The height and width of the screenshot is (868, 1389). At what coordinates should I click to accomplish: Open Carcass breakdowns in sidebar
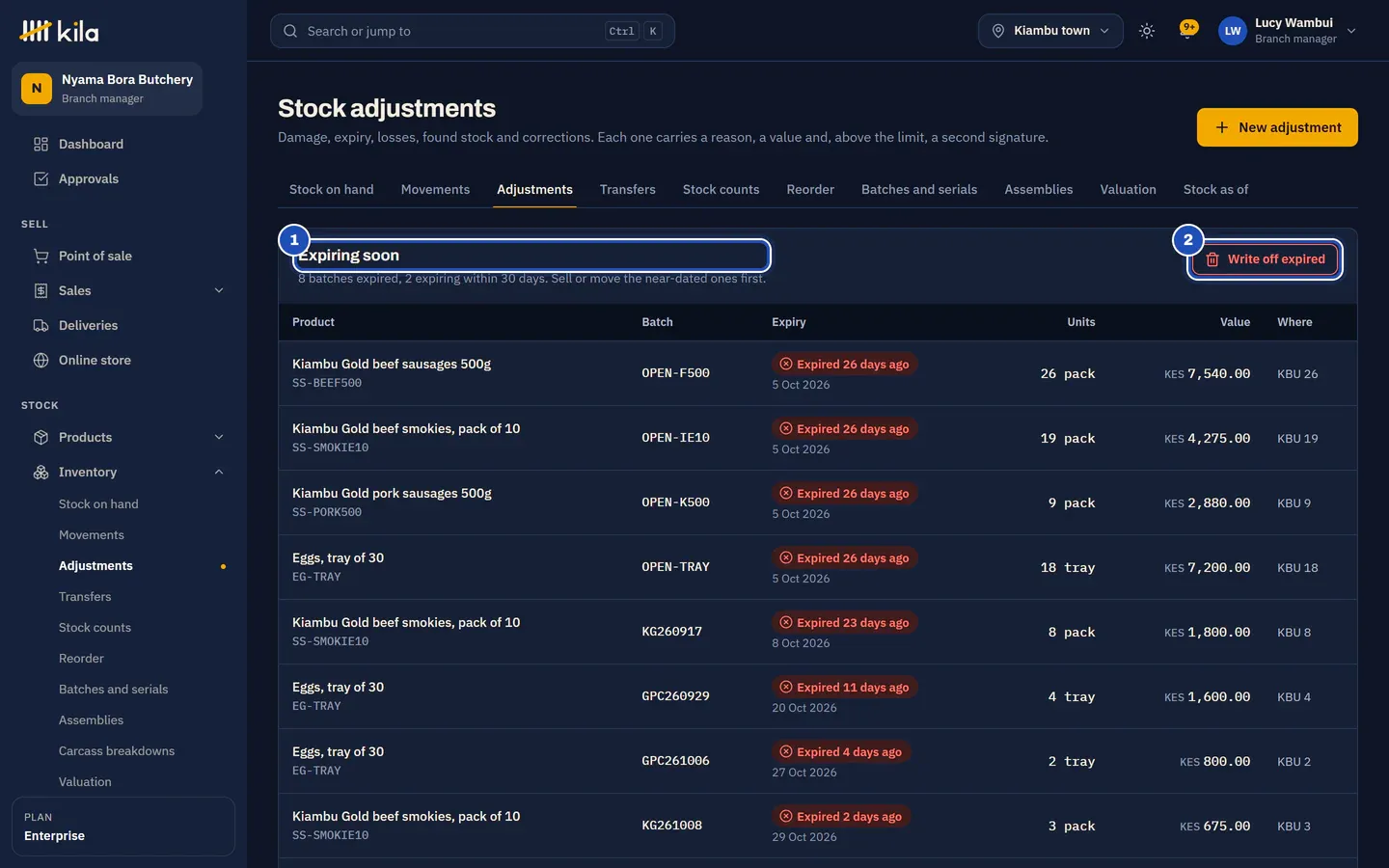click(x=117, y=751)
